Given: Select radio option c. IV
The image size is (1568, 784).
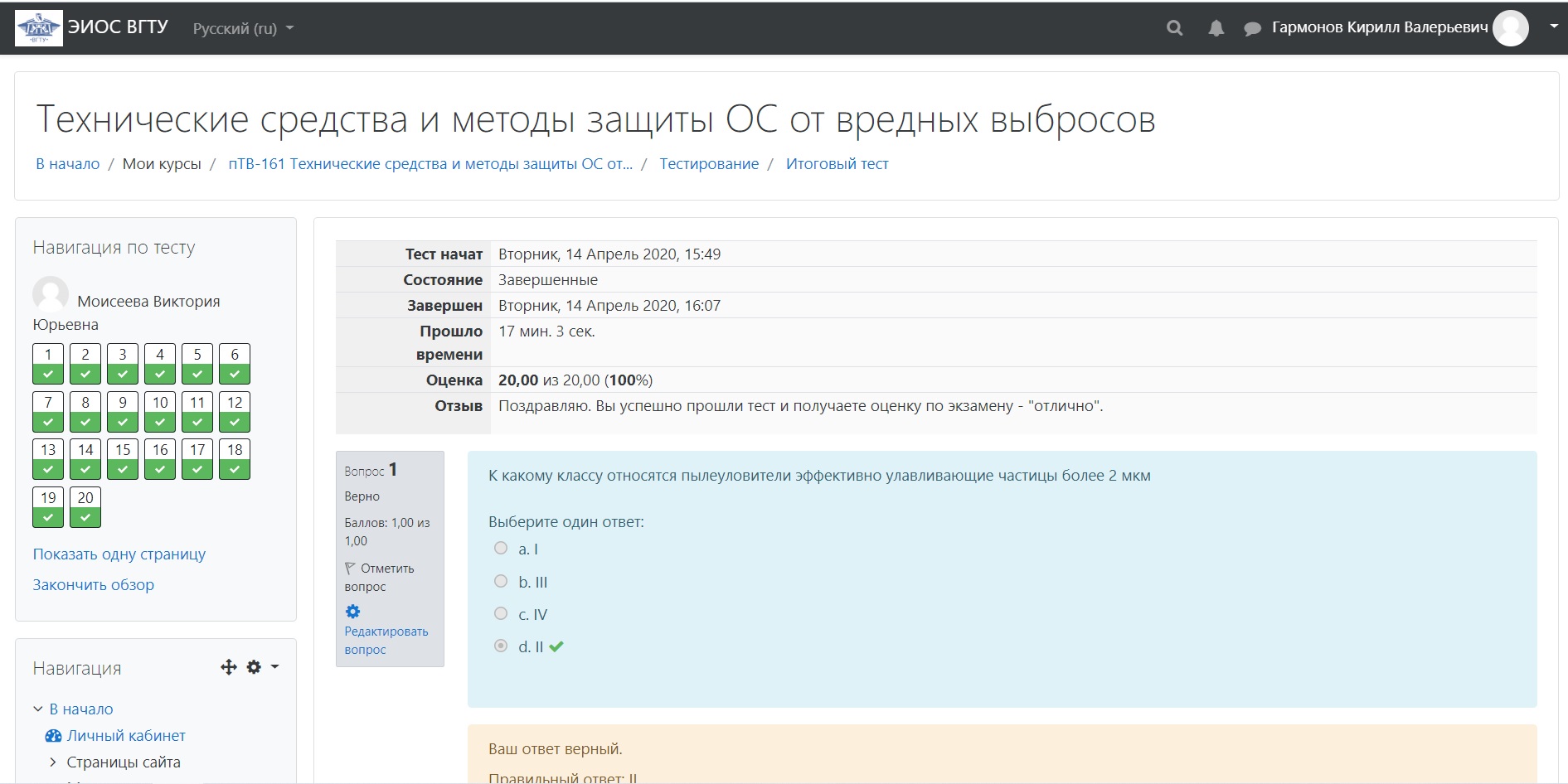Looking at the screenshot, I should pyautogui.click(x=501, y=613).
